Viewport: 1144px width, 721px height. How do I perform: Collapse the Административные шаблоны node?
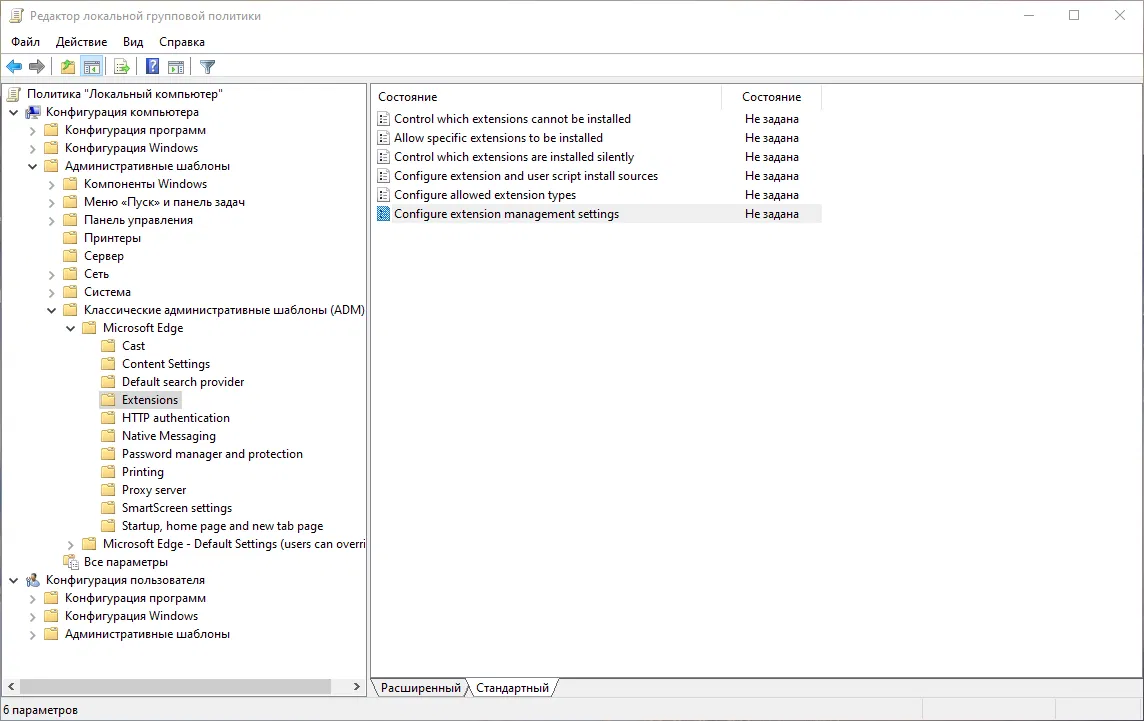point(33,166)
